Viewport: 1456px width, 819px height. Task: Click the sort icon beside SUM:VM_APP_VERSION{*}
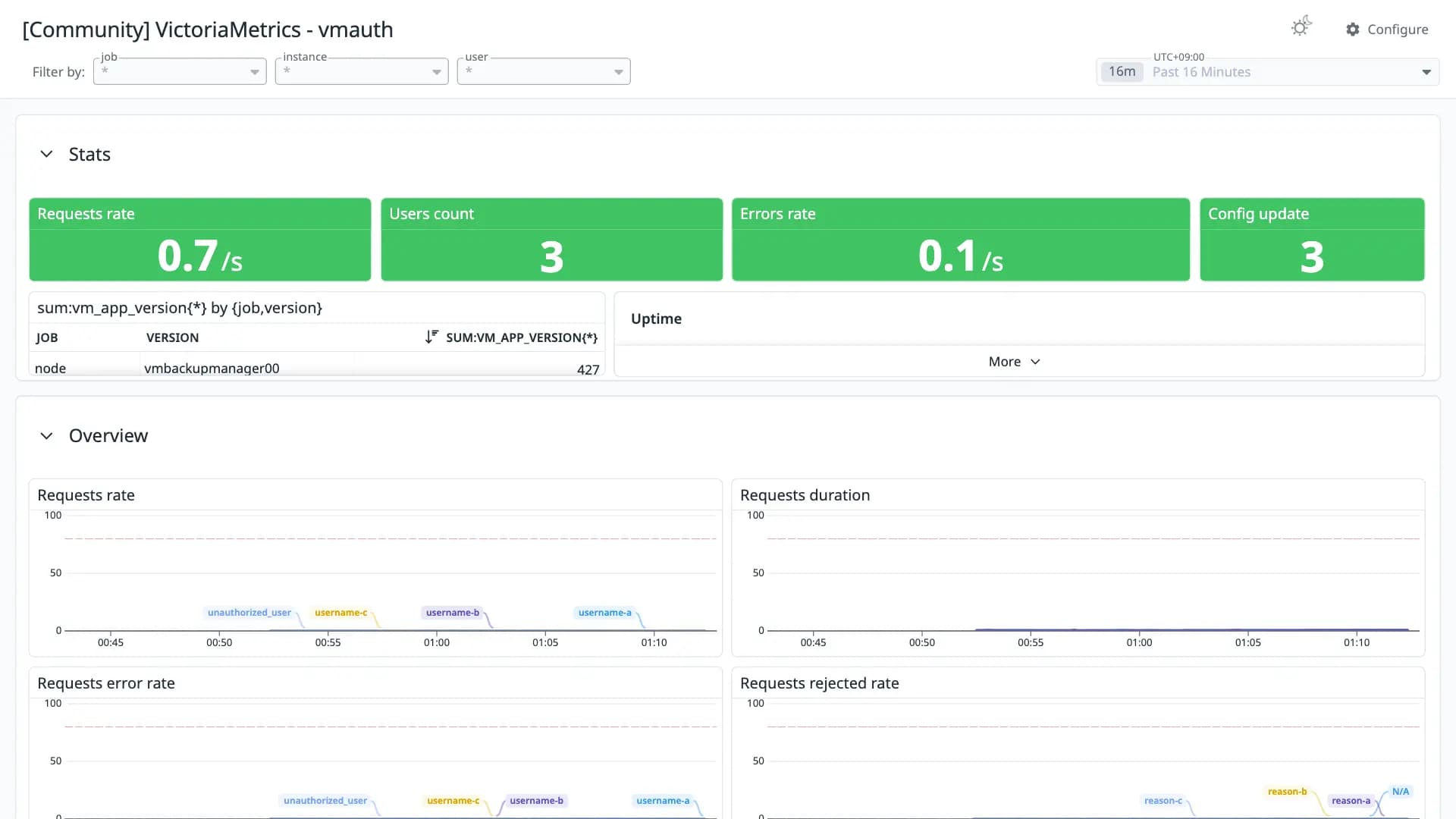pos(431,337)
